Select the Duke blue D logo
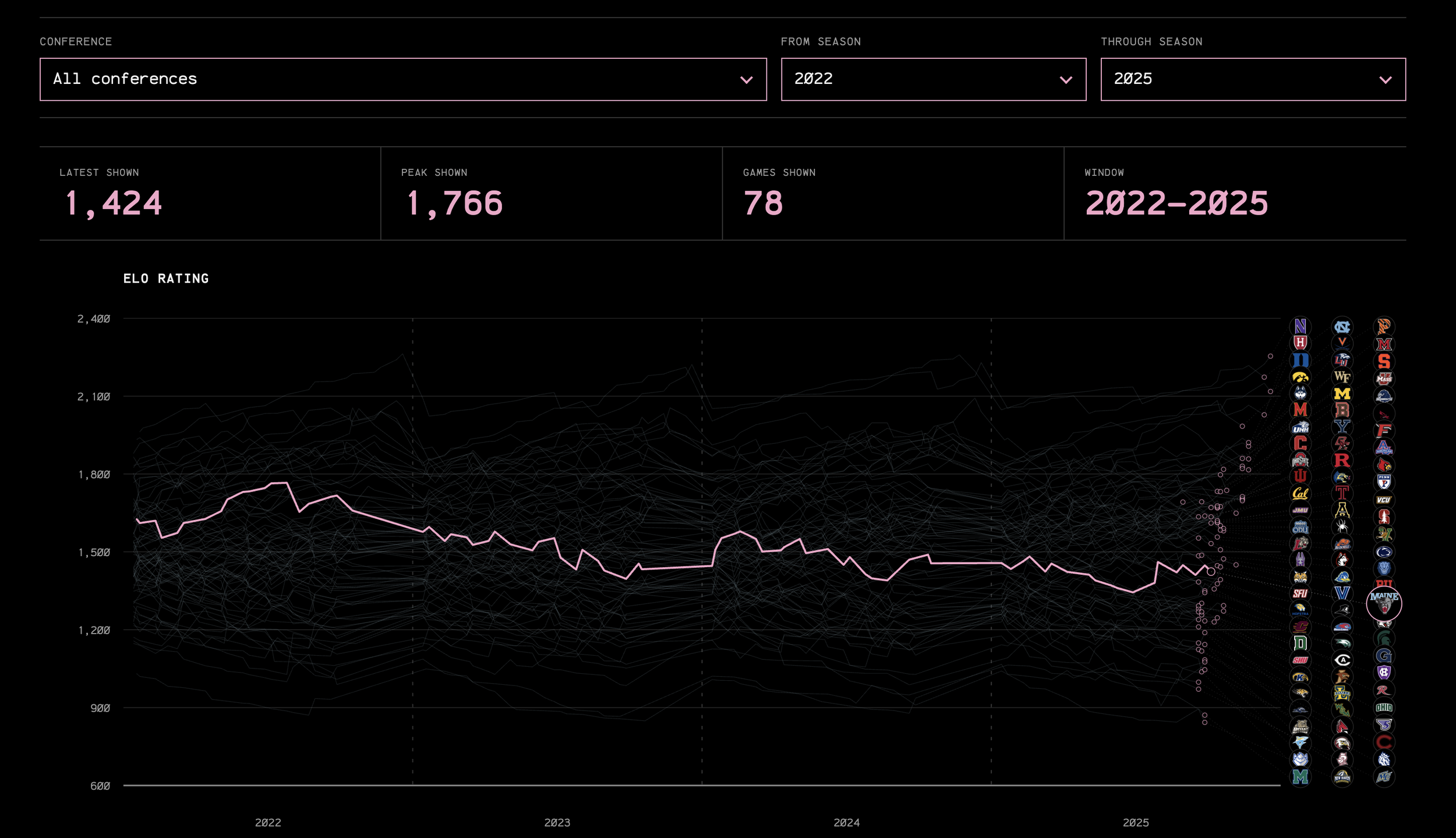This screenshot has width=1456, height=838. 1300,360
